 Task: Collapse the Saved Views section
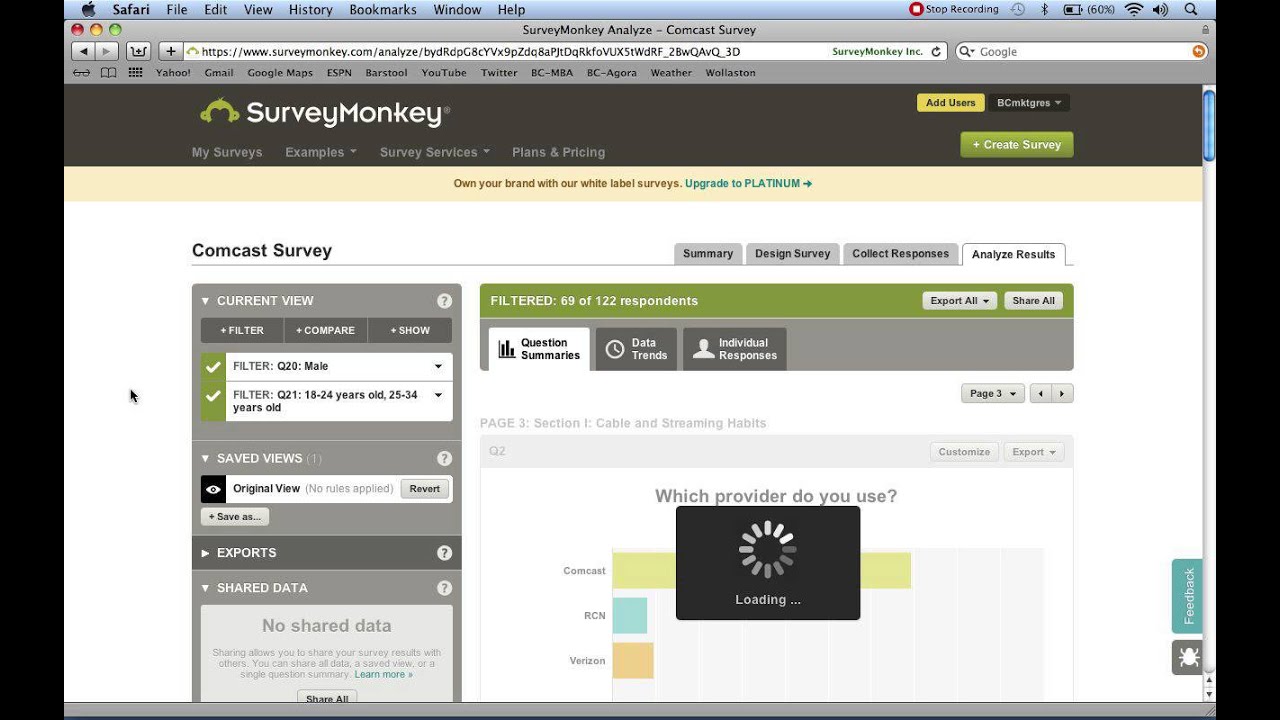pyautogui.click(x=205, y=459)
